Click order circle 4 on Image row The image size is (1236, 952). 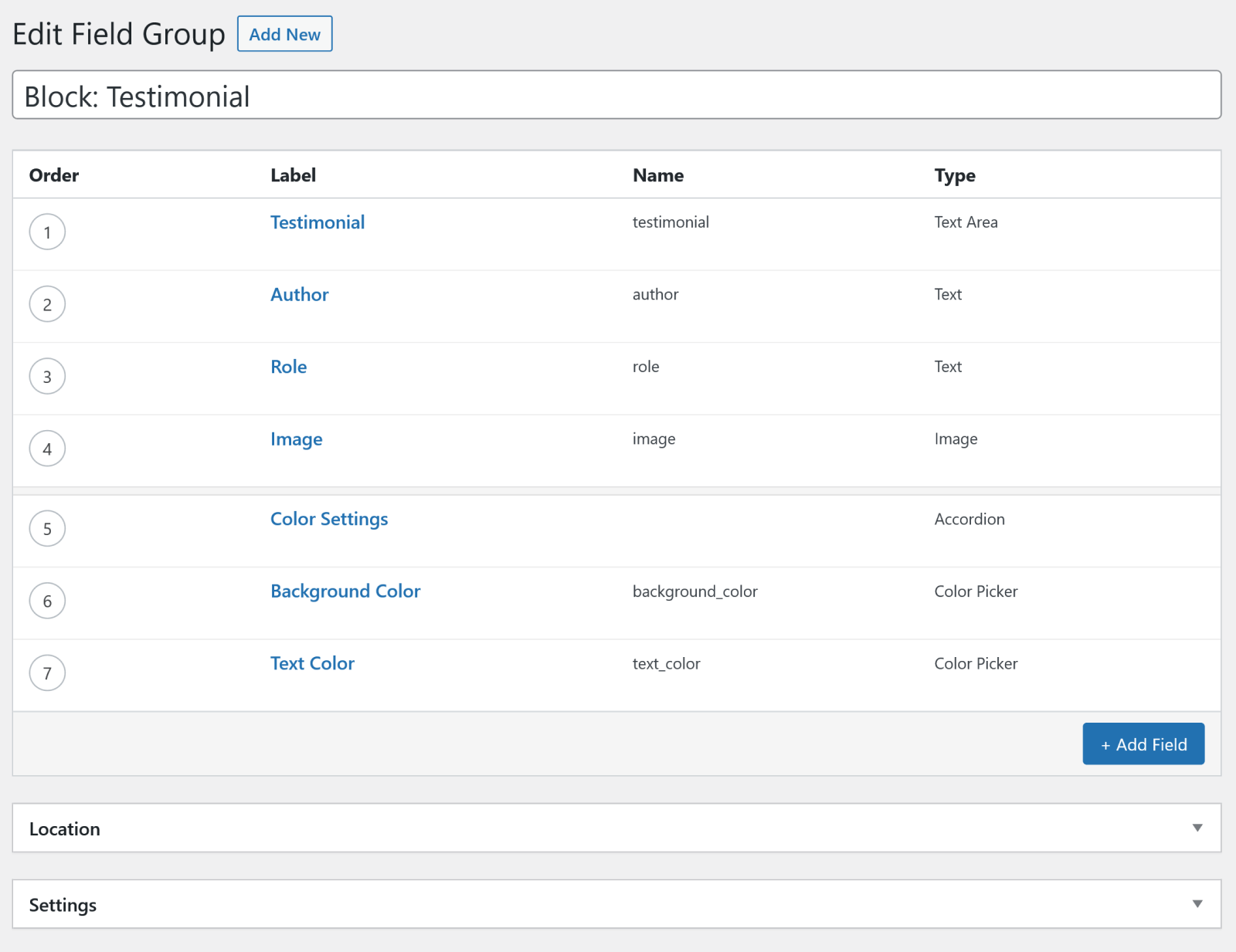pos(47,448)
